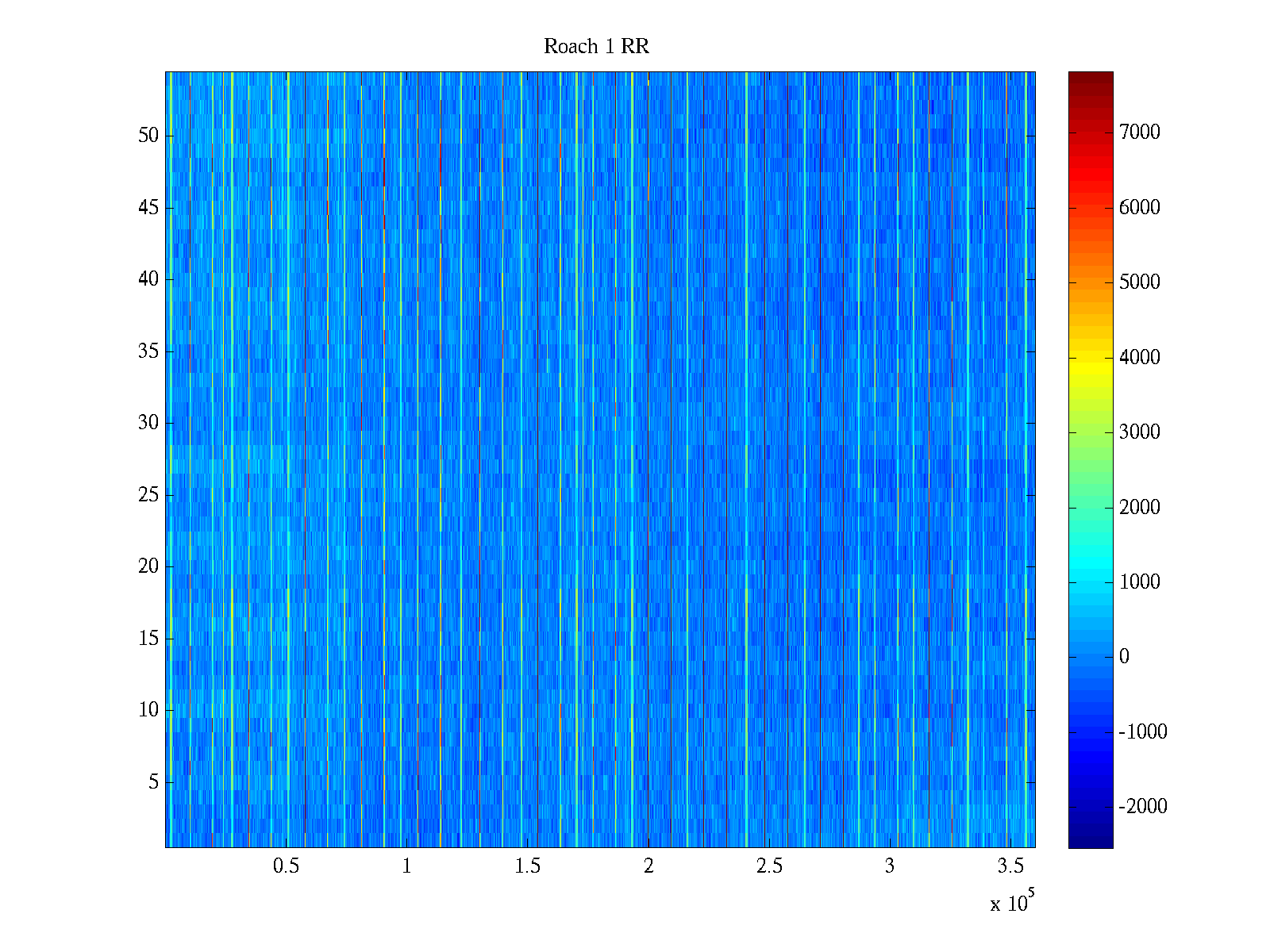The width and height of the screenshot is (1270, 952).
Task: Click the y-axis tick label 5
Action: tap(153, 782)
